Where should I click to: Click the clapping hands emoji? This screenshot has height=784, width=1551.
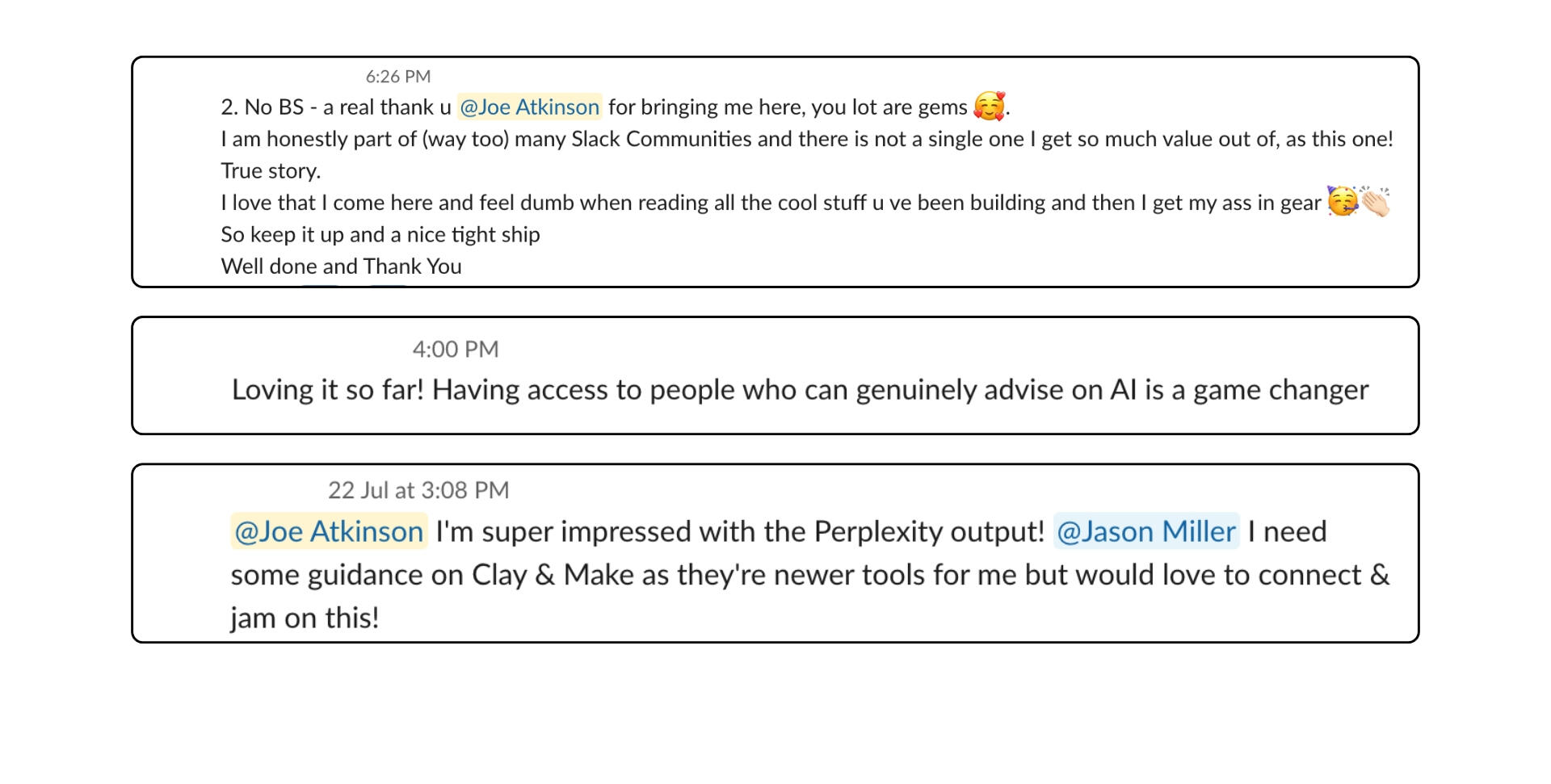[x=1375, y=201]
